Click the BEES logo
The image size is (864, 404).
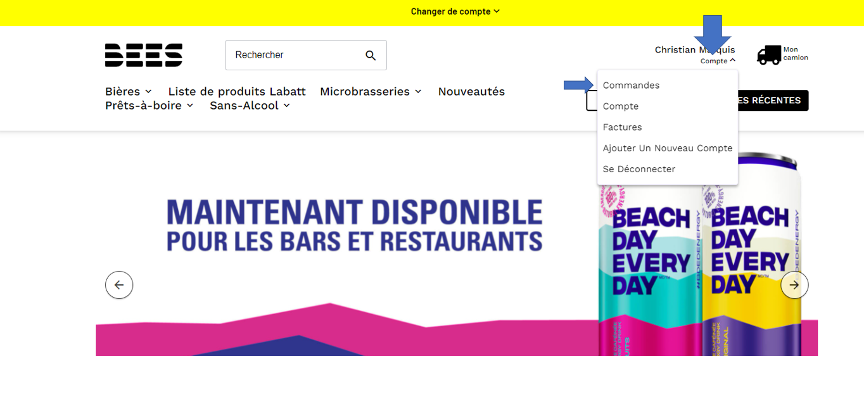pos(143,55)
